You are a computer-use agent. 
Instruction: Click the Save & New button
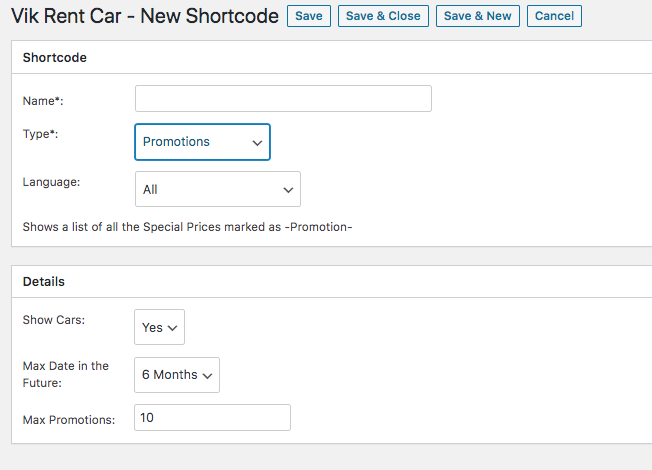pos(478,16)
